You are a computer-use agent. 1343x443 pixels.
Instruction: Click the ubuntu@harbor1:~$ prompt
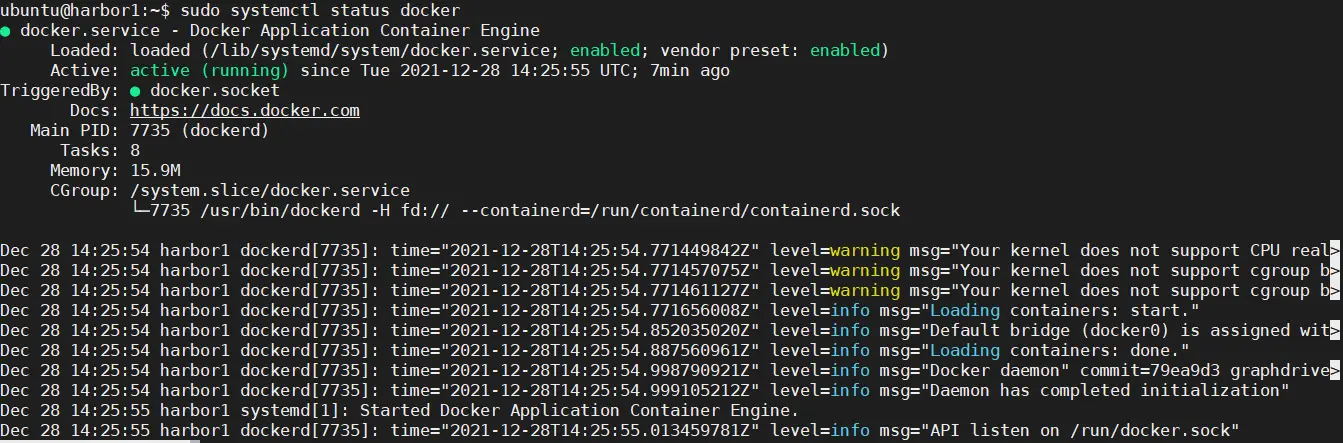click(85, 11)
